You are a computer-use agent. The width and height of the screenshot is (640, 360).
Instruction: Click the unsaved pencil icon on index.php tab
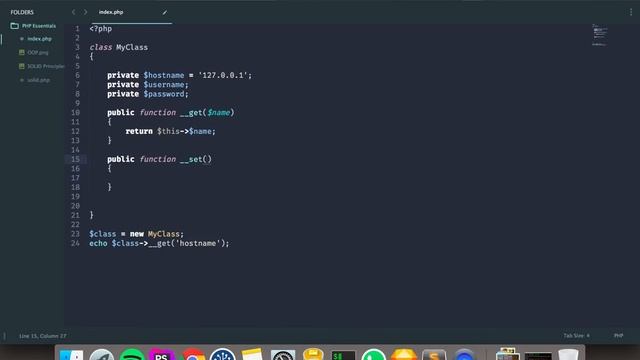164,13
